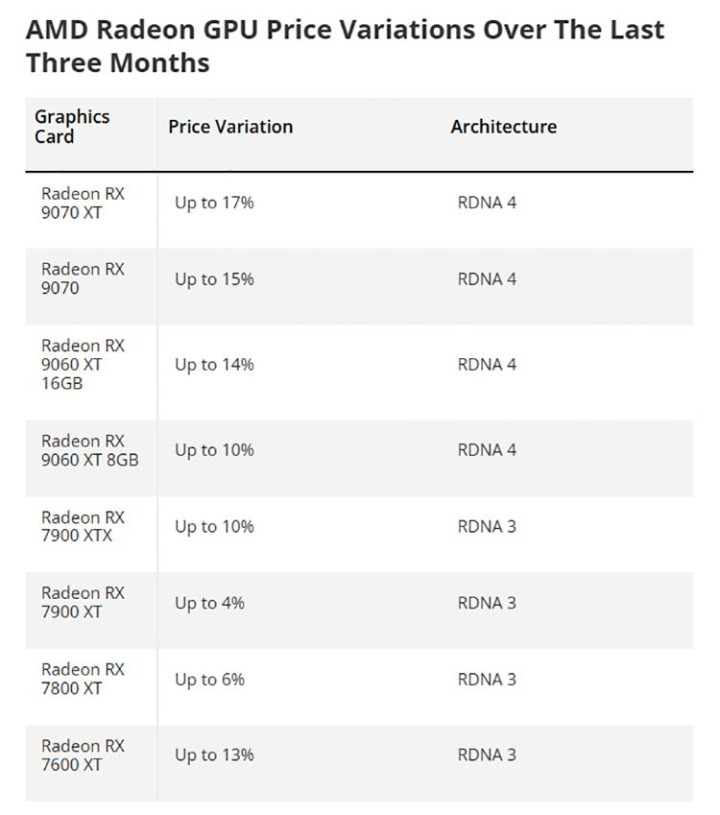
Task: Click the Up to 6% price cell
Action: [209, 679]
